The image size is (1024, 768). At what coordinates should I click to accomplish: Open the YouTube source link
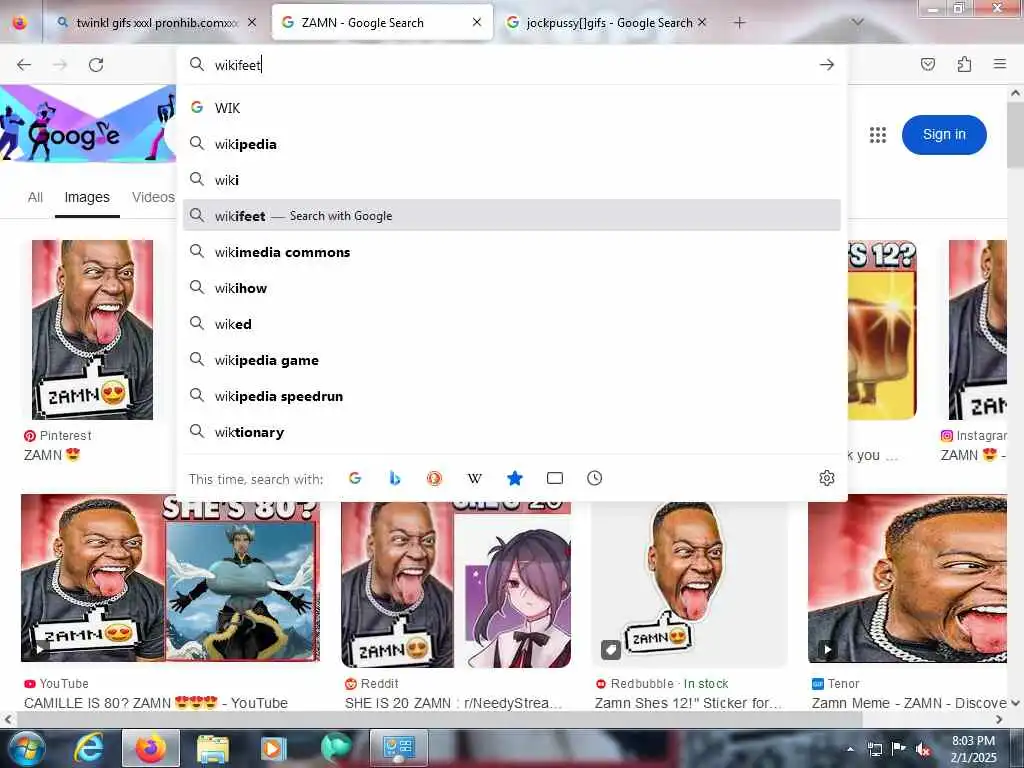click(x=56, y=684)
